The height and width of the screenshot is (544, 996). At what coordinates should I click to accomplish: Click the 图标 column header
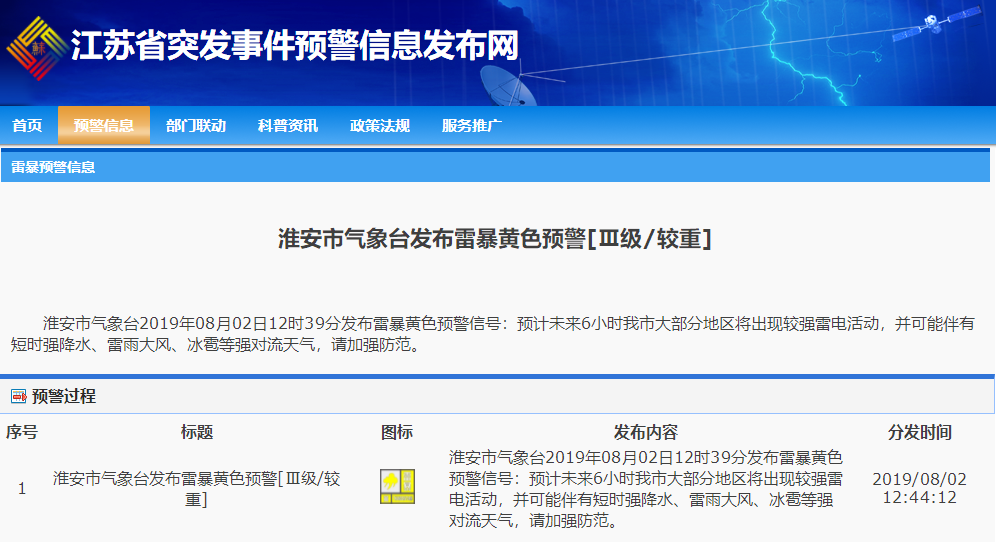pyautogui.click(x=397, y=433)
